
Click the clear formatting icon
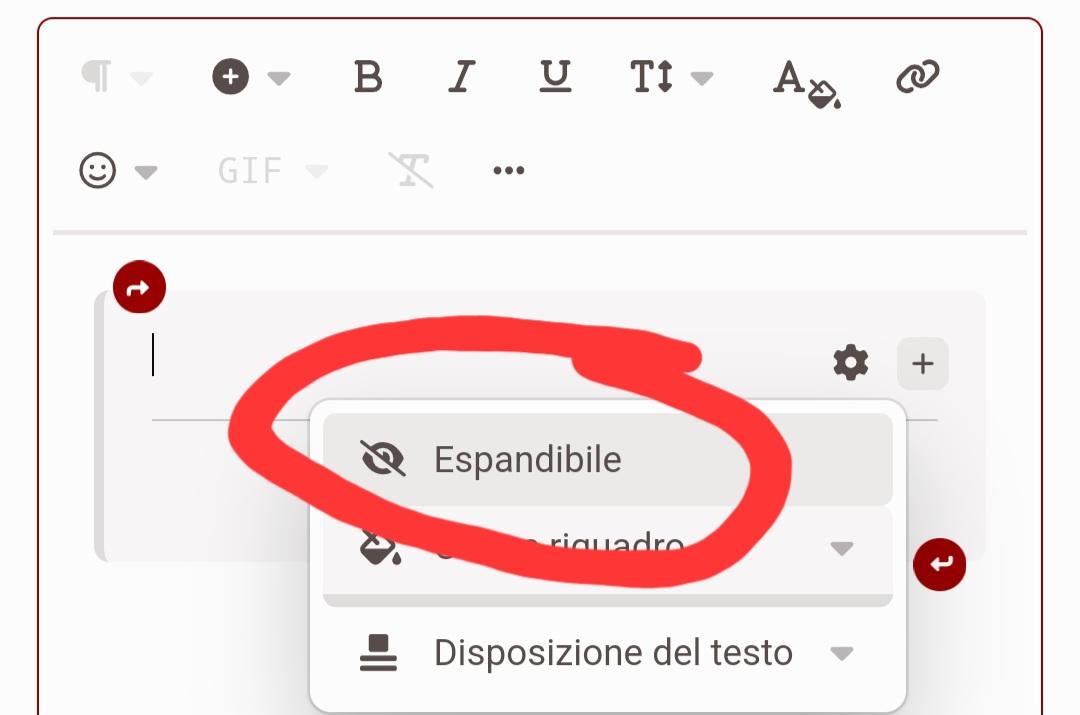411,170
